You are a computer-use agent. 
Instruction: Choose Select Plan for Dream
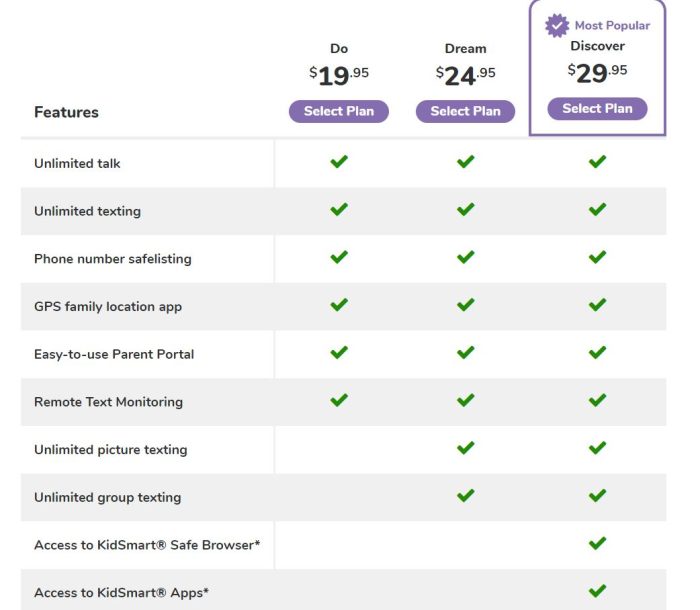pyautogui.click(x=465, y=111)
